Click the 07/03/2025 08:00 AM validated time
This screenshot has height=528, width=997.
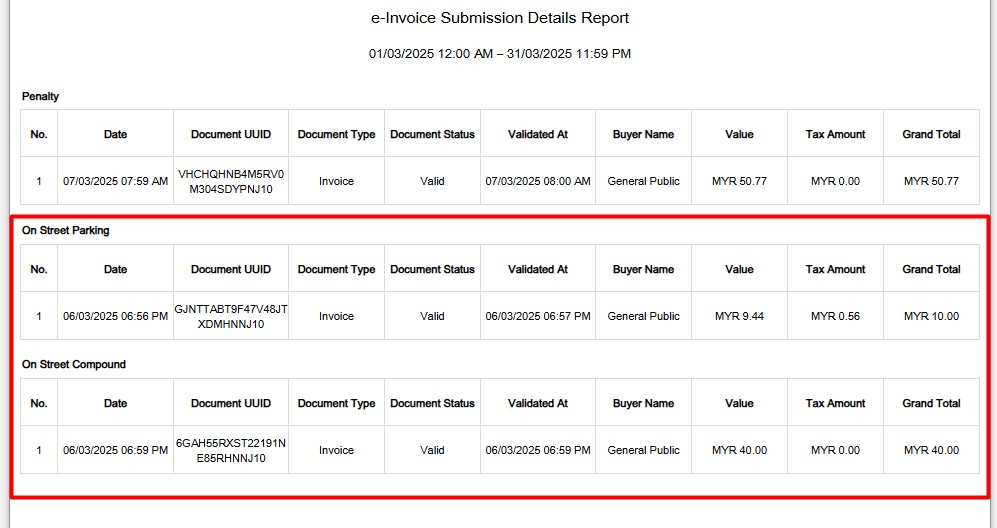pos(538,181)
